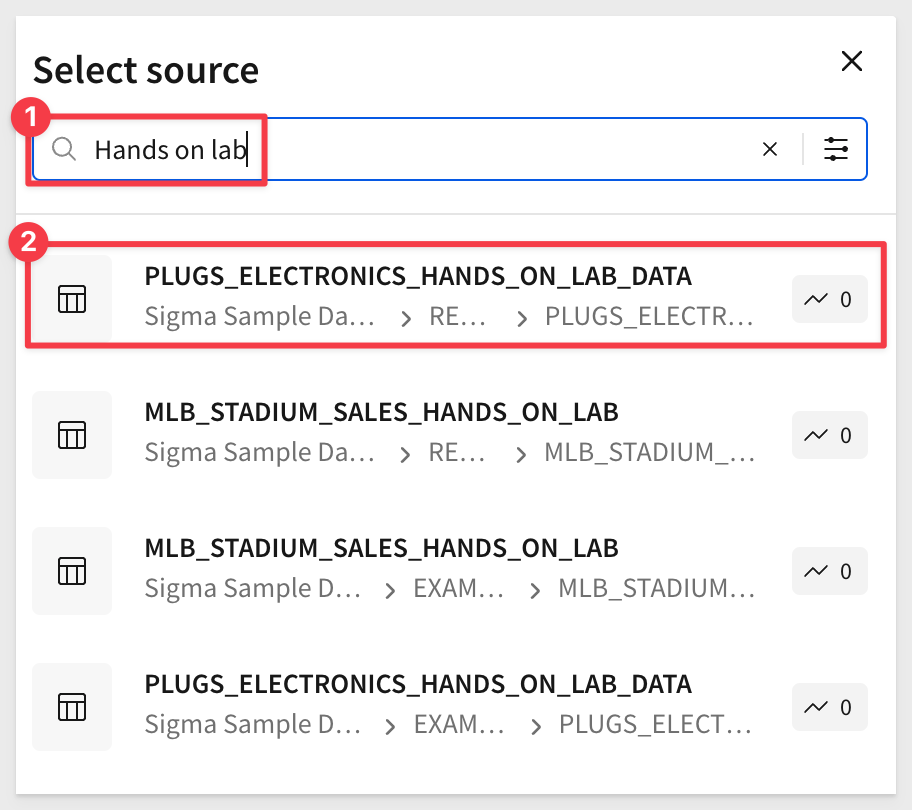912x810 pixels.
Task: Click usage trend badge on second MLB_STADIUM result
Action: coord(829,572)
